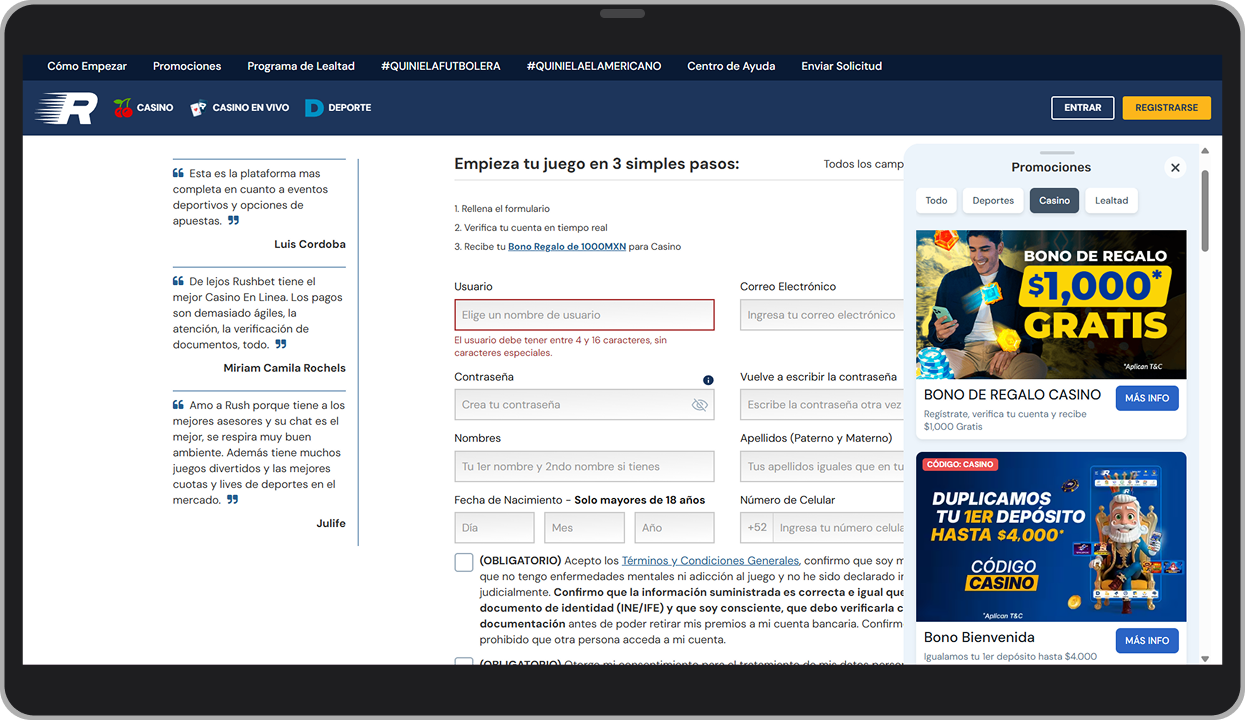Open the password requirements info icon
Screen dimensions: 1245x720
coord(707,379)
